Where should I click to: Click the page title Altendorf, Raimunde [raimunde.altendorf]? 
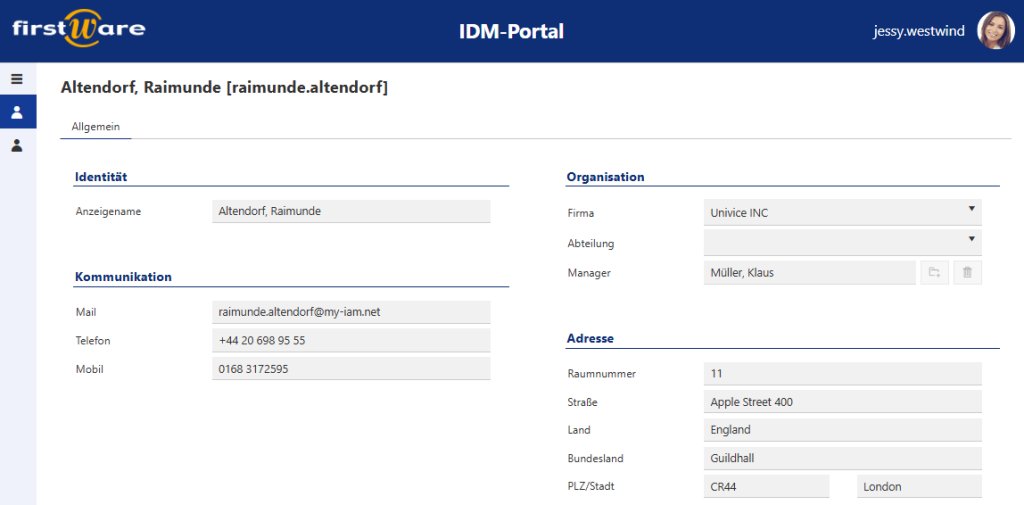pyautogui.click(x=224, y=88)
